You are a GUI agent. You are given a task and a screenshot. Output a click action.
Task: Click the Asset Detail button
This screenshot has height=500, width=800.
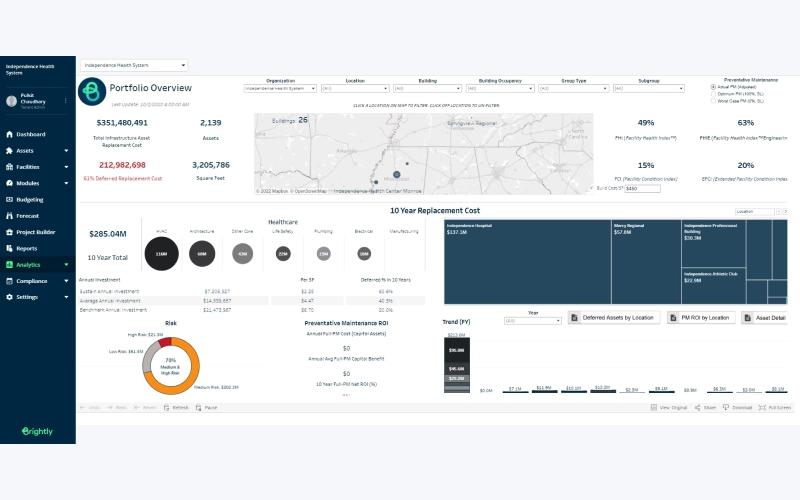pos(764,318)
